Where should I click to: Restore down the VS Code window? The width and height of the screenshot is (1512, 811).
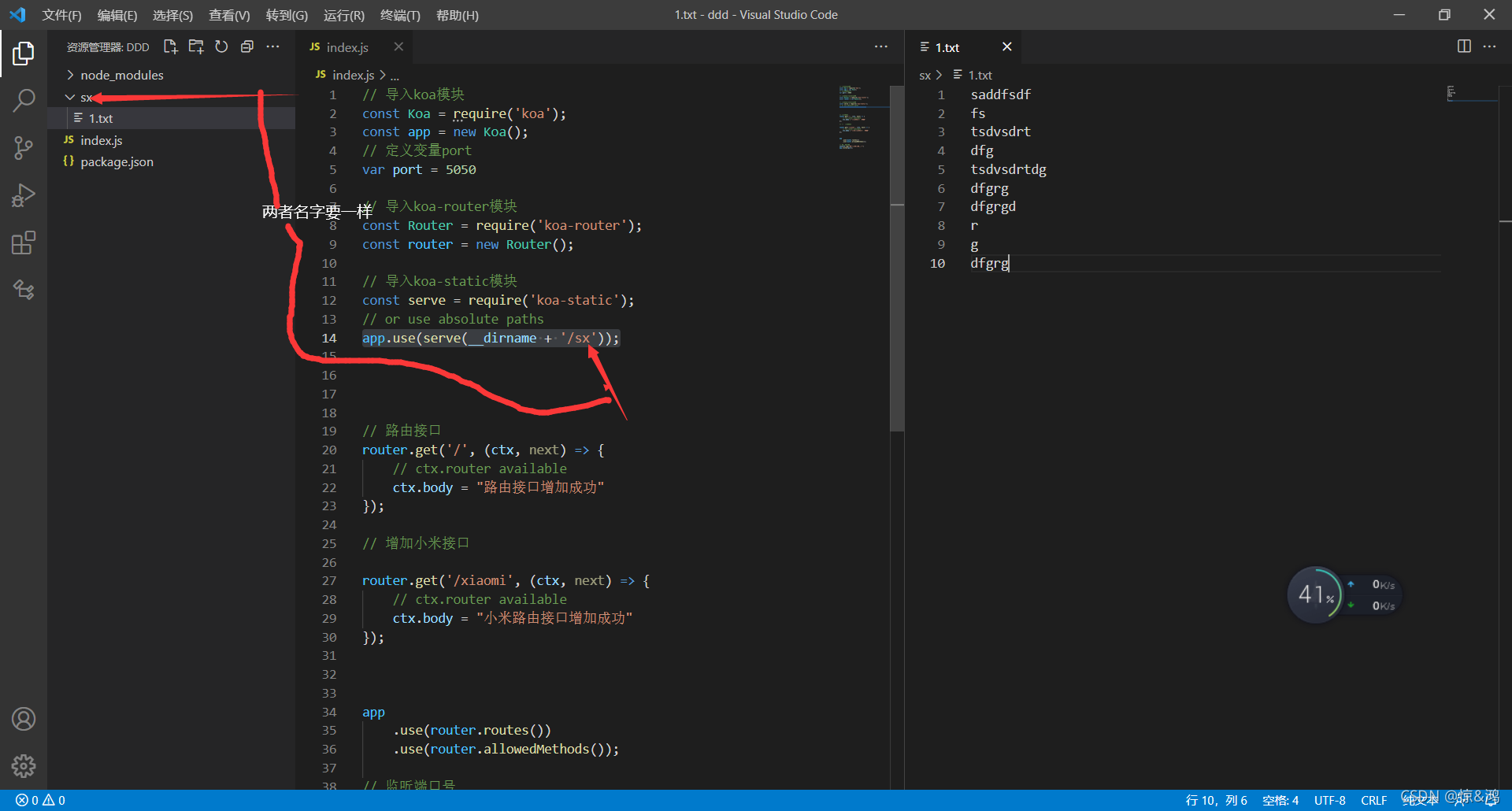pos(1444,15)
